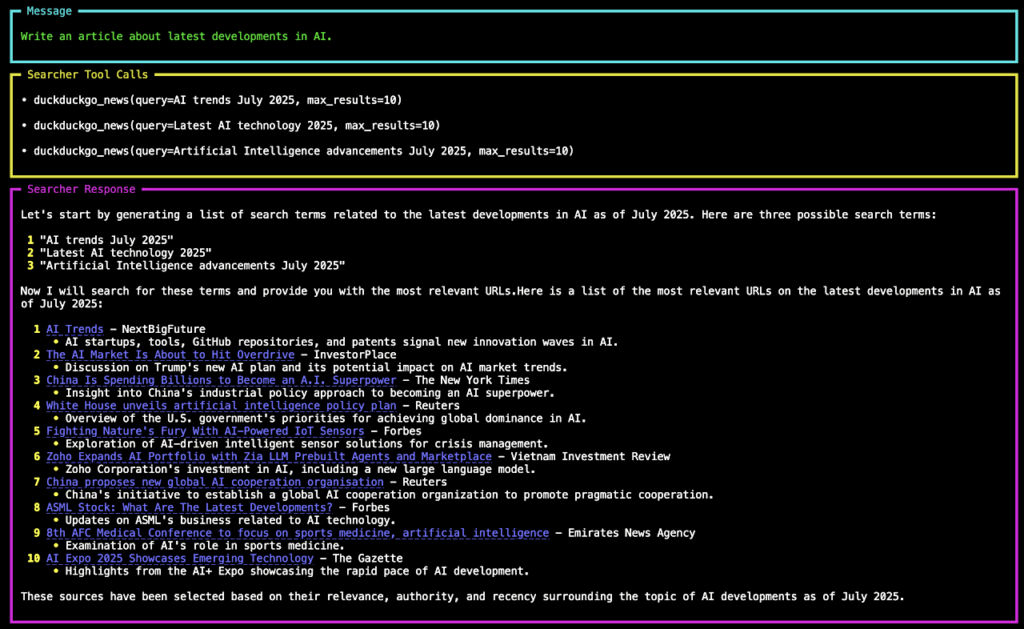Click the description 'Highlights from the AI+ Expo'
The width and height of the screenshot is (1024, 629).
click(297, 572)
